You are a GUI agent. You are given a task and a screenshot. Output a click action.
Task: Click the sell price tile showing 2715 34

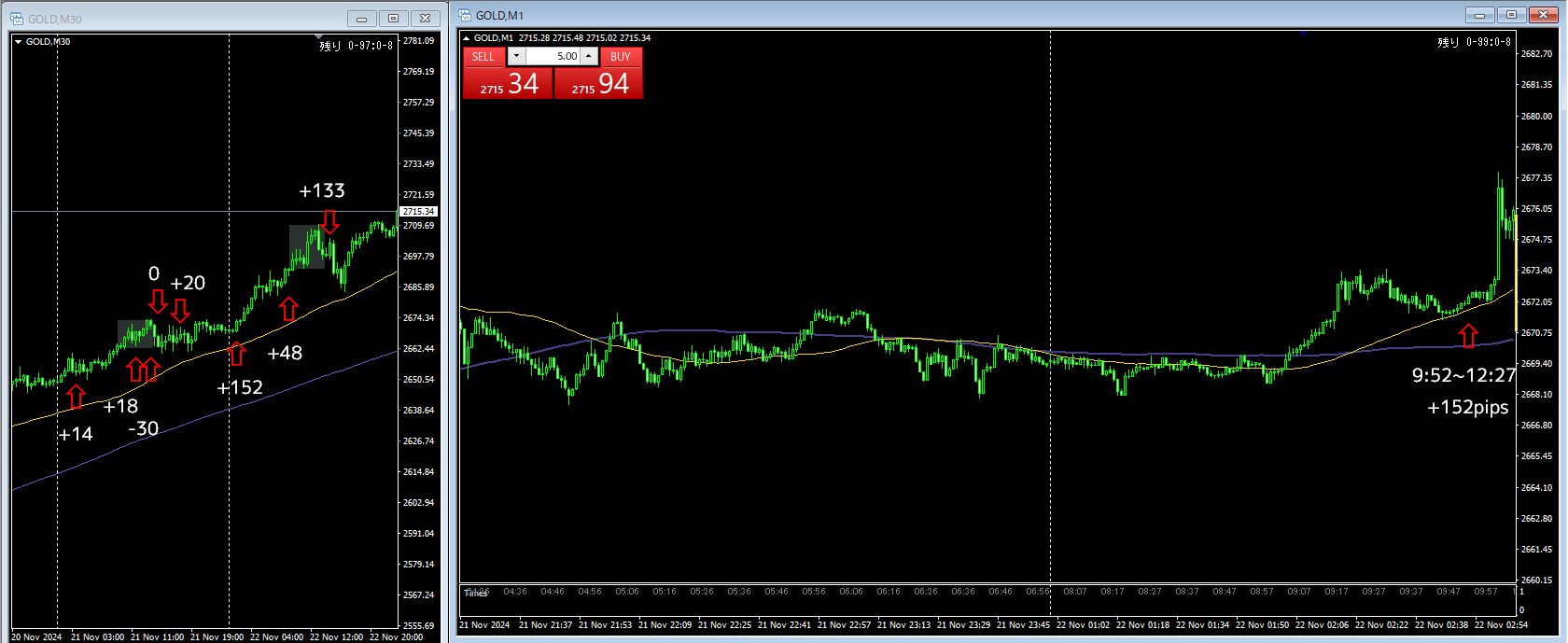click(x=508, y=83)
